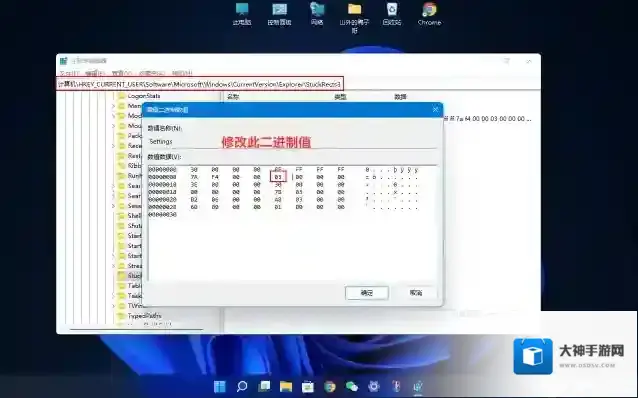This screenshot has height=398, width=638.
Task: Select the highlighted Stuck… key
Action: coord(134,276)
